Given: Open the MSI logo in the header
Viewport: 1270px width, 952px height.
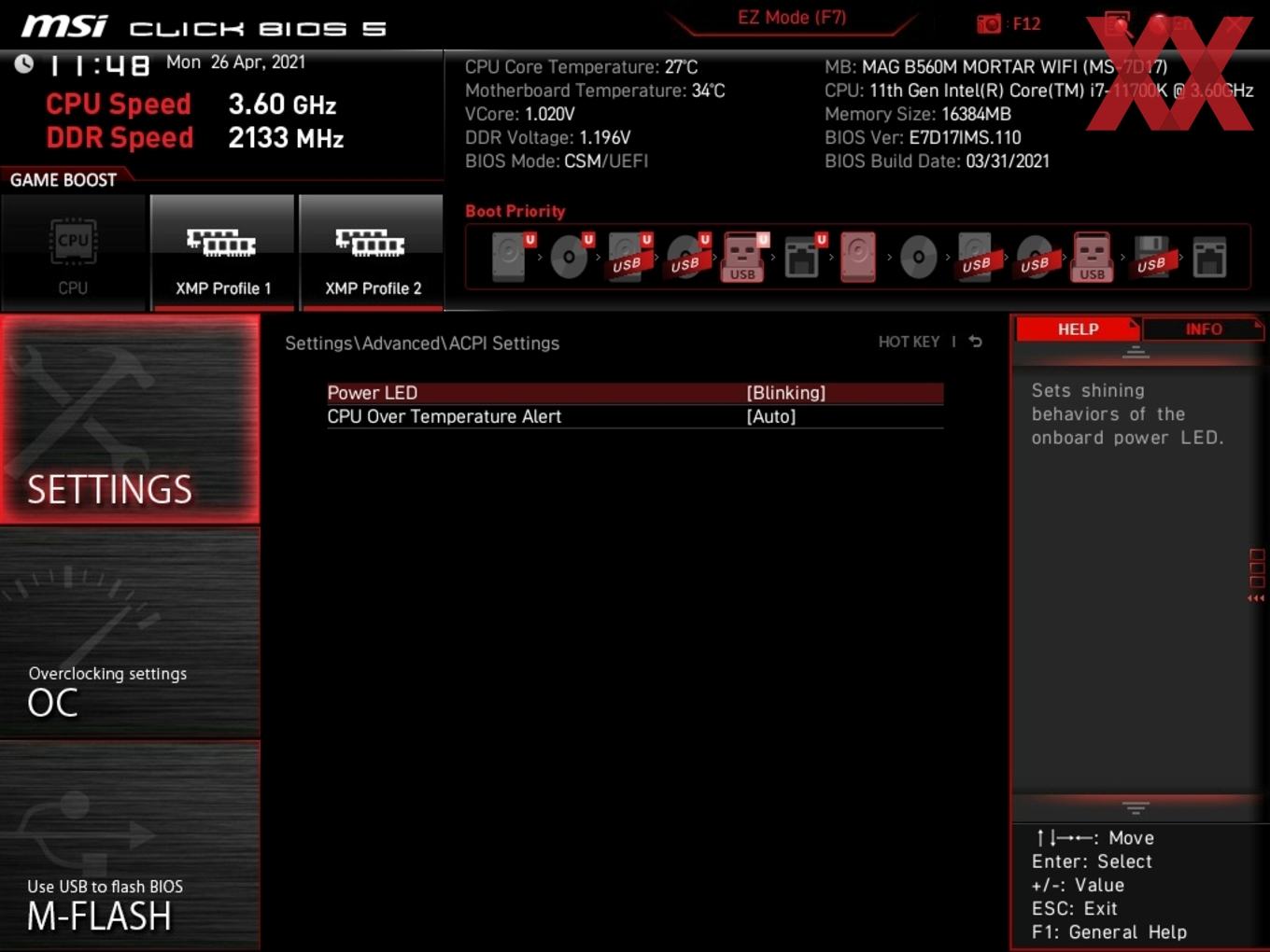Looking at the screenshot, I should (64, 26).
